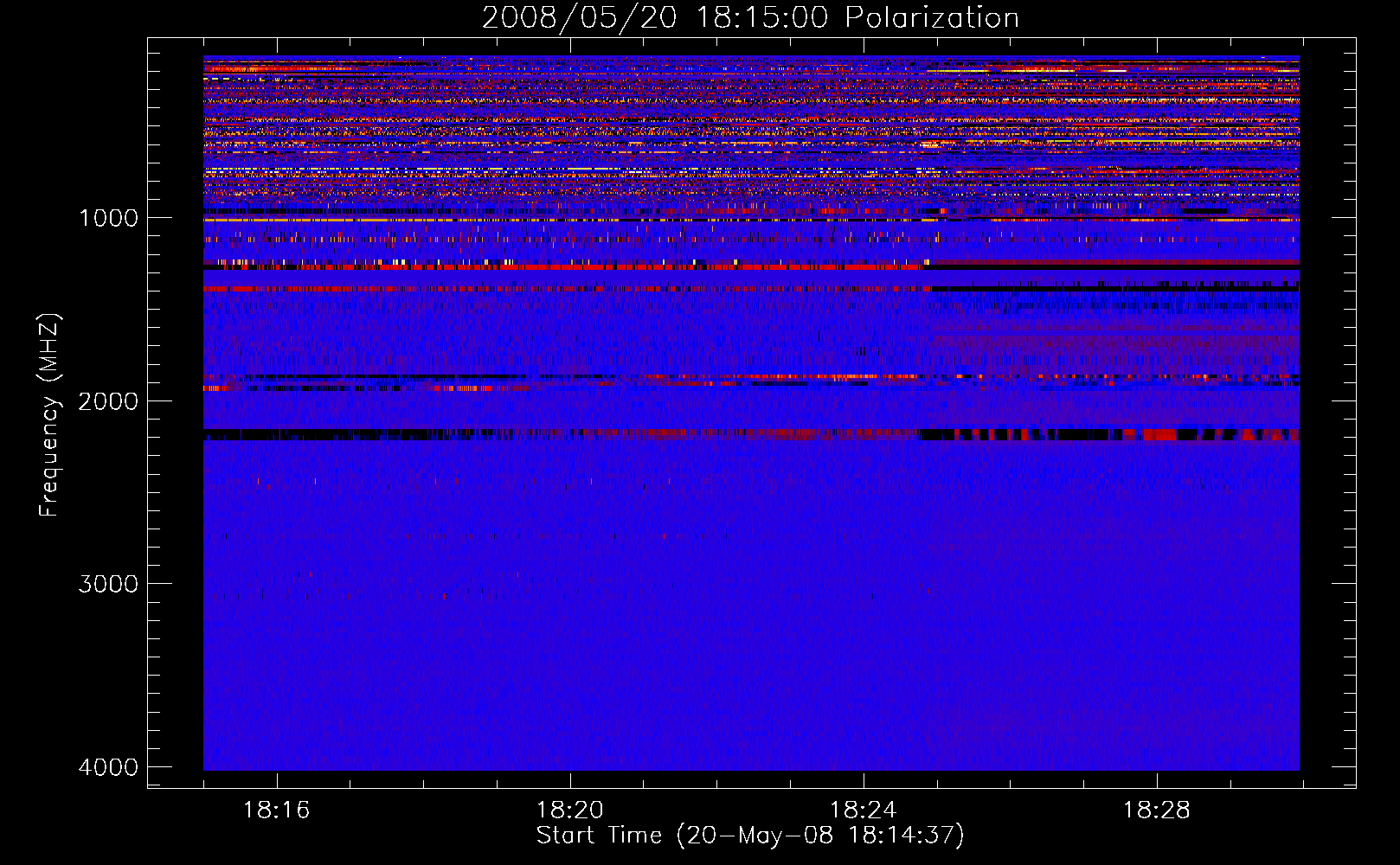Click the 18:16 time tick label
Screen dimensions: 1400x865
click(x=277, y=811)
